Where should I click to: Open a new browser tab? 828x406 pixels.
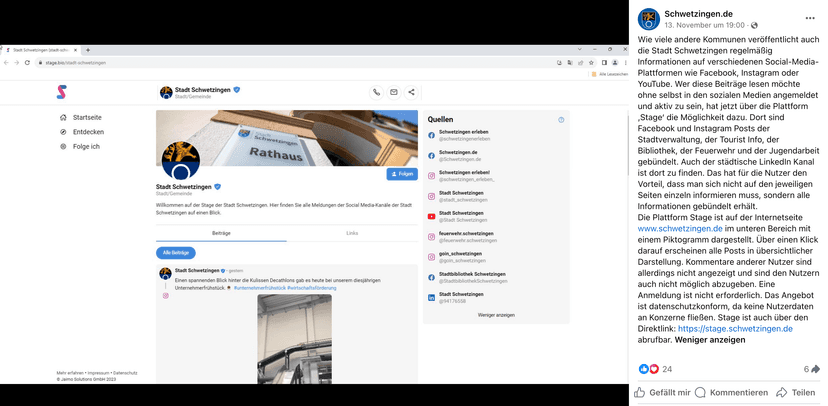88,50
